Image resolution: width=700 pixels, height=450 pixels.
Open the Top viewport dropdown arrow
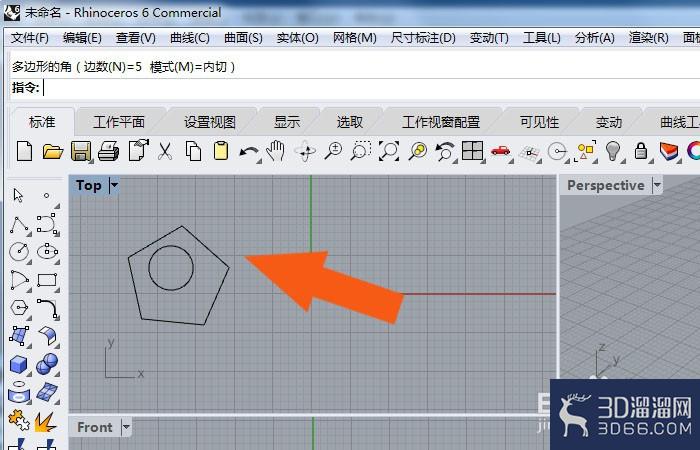[x=114, y=185]
